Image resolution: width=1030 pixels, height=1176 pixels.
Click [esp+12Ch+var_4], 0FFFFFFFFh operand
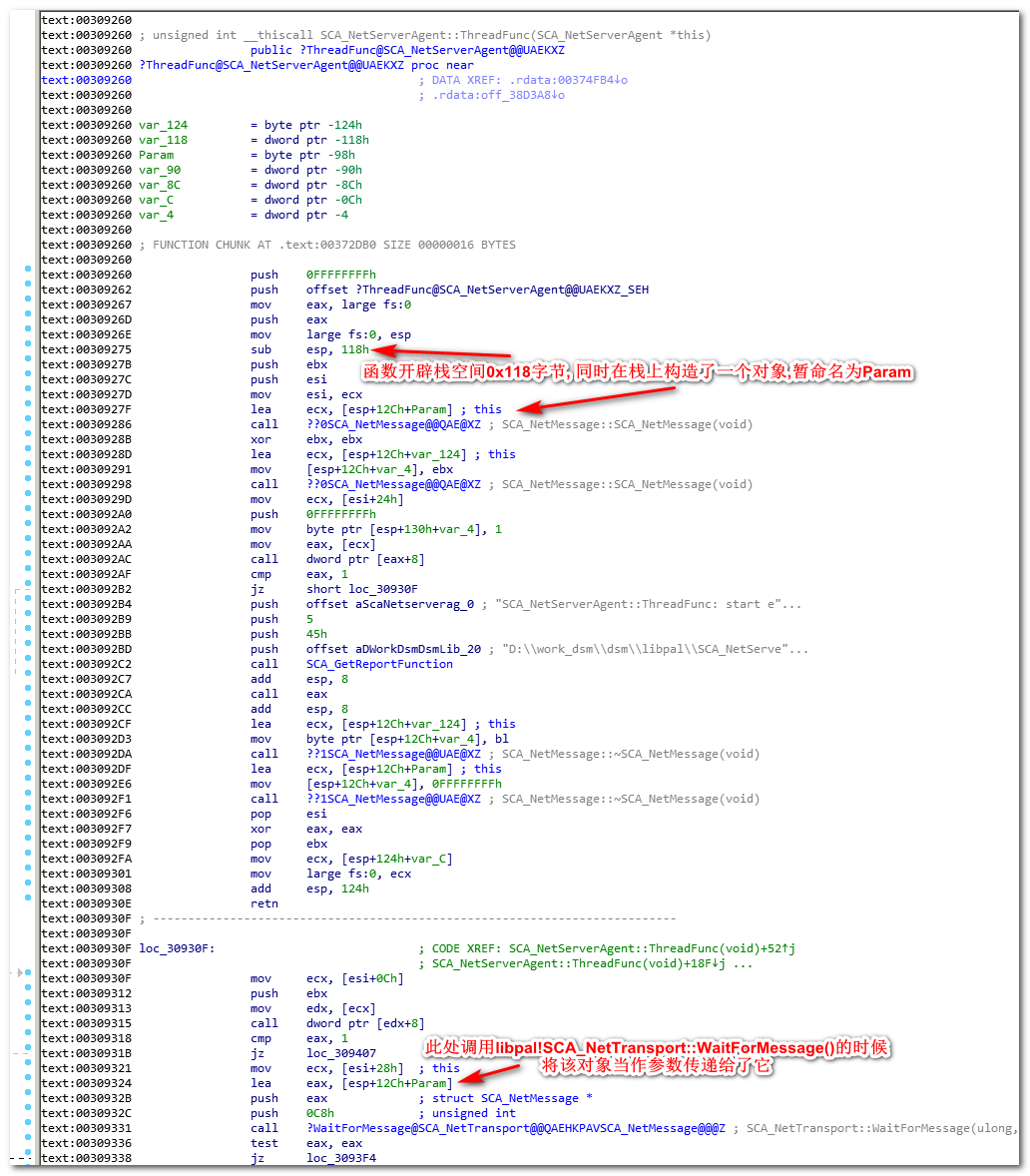tap(404, 786)
